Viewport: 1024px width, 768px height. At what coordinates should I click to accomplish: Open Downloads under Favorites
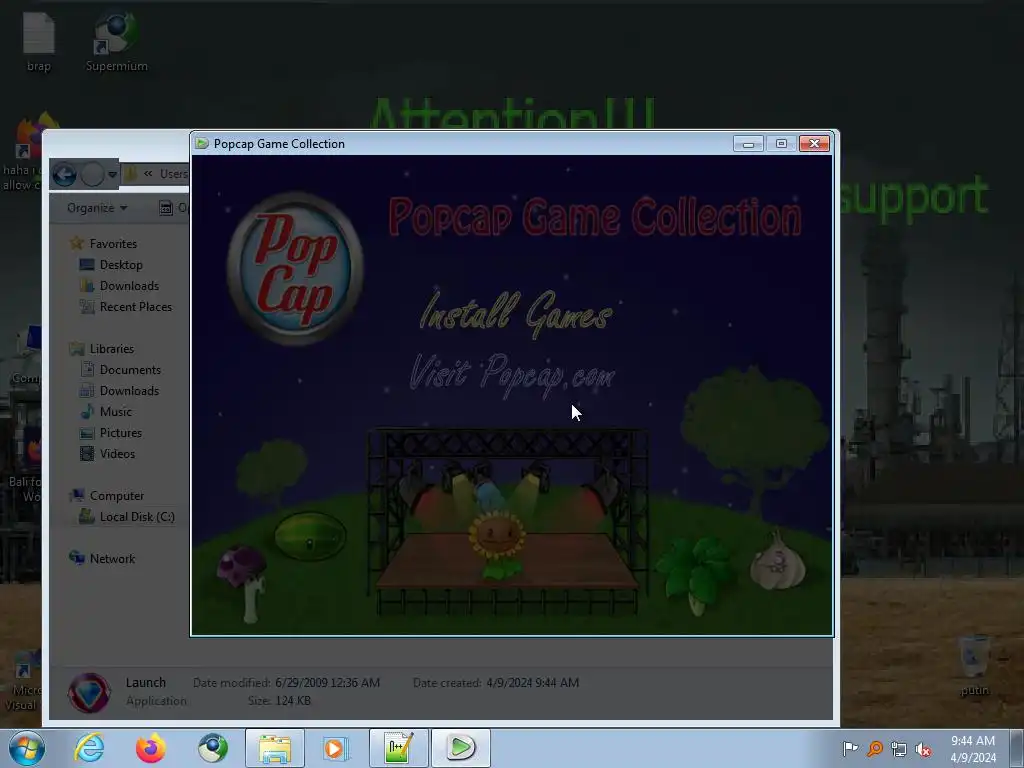click(x=119, y=285)
